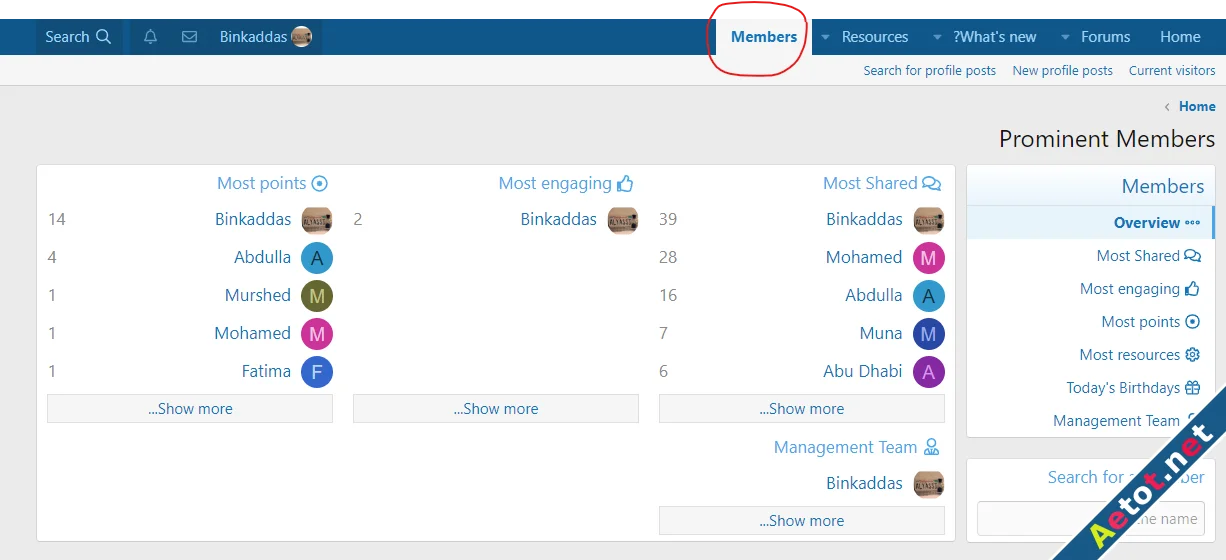Open Muna's avatar icon
The width and height of the screenshot is (1226, 560).
point(929,334)
